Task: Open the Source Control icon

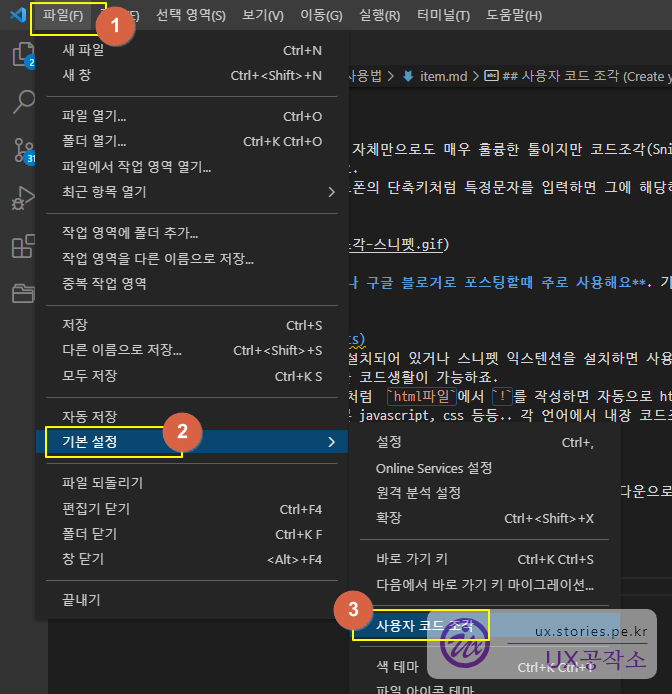Action: pos(23,150)
